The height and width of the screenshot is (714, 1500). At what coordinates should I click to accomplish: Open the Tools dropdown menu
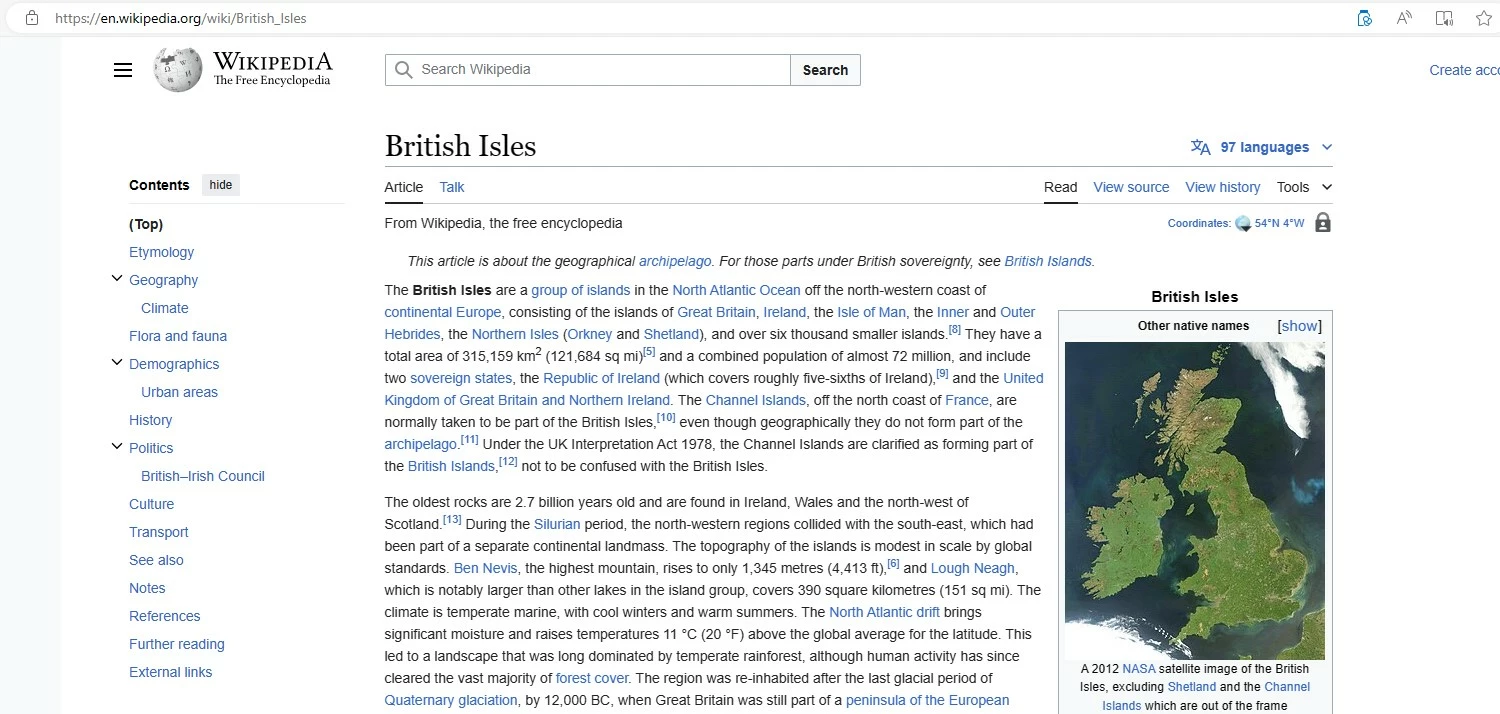coord(1304,187)
